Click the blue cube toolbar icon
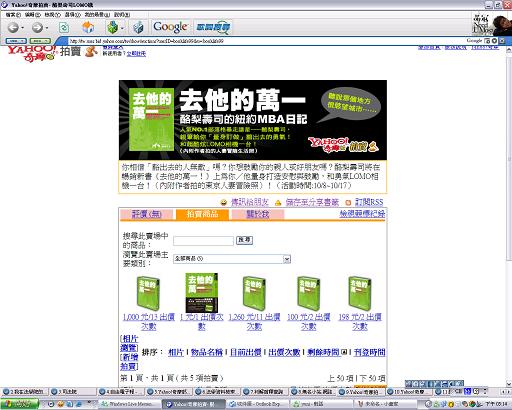This screenshot has width=512, height=410. point(138,27)
